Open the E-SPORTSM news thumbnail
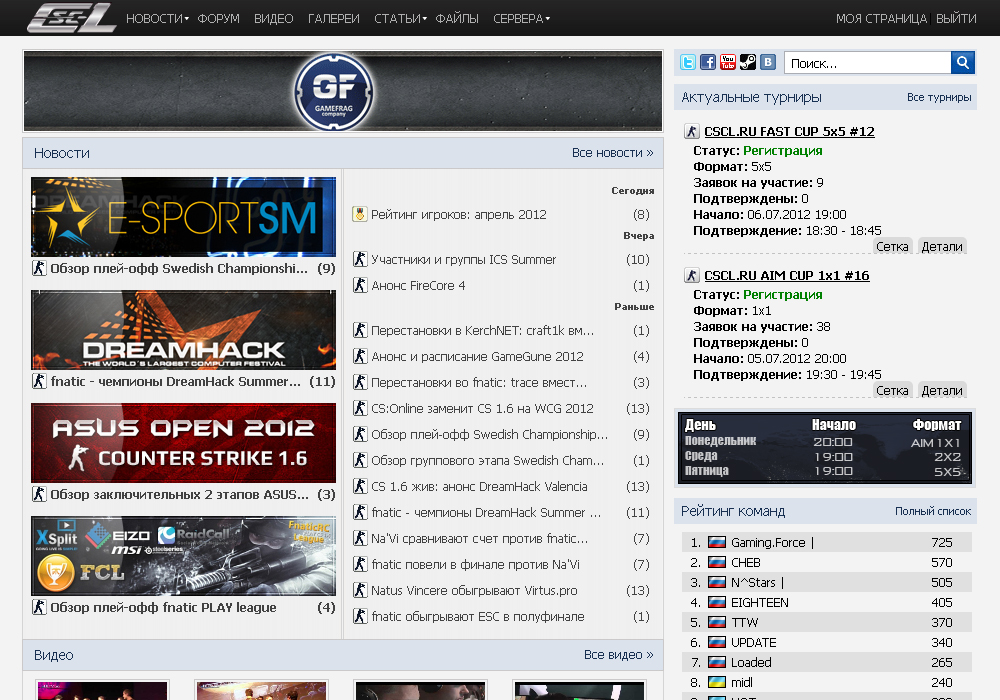Image resolution: width=1000 pixels, height=700 pixels. click(184, 217)
